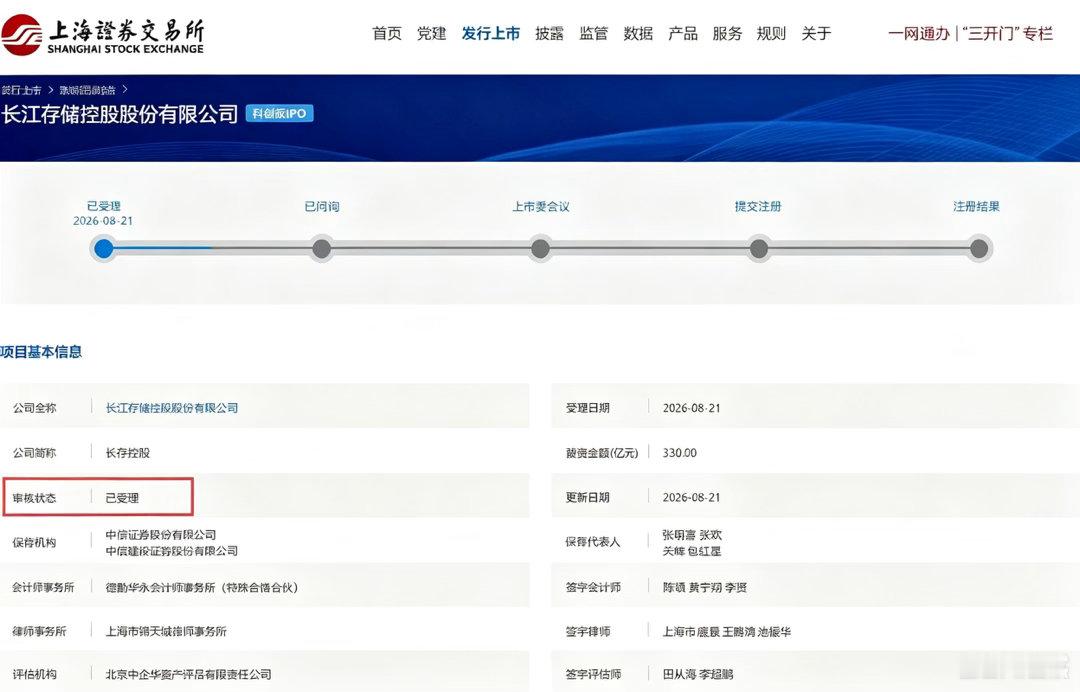Screen dimensions: 1080x692
Task: Click the 中信建投证券股份有限公司 sponsor text
Action: (172, 551)
